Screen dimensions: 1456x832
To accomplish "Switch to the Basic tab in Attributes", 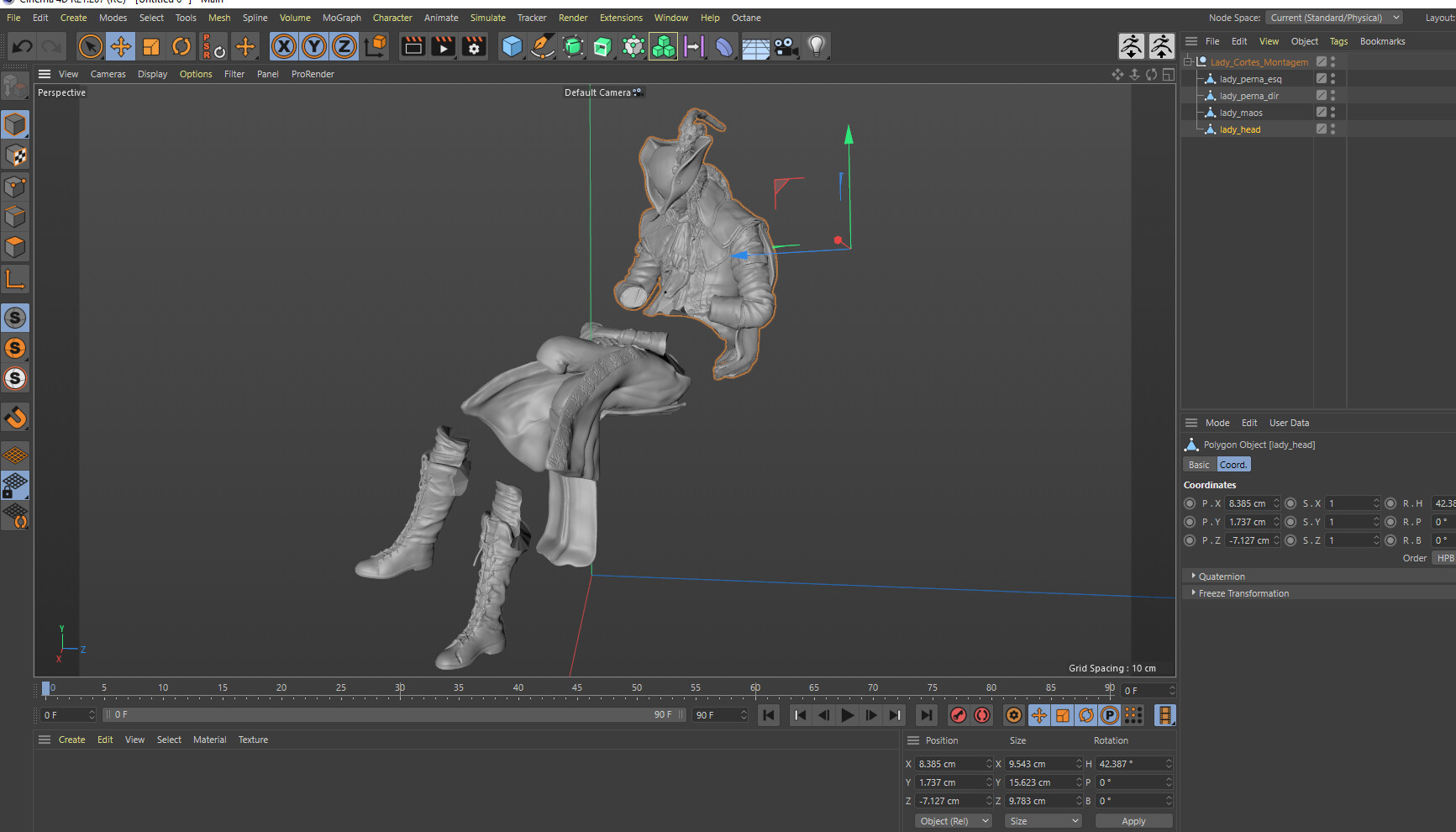I will pos(1197,464).
